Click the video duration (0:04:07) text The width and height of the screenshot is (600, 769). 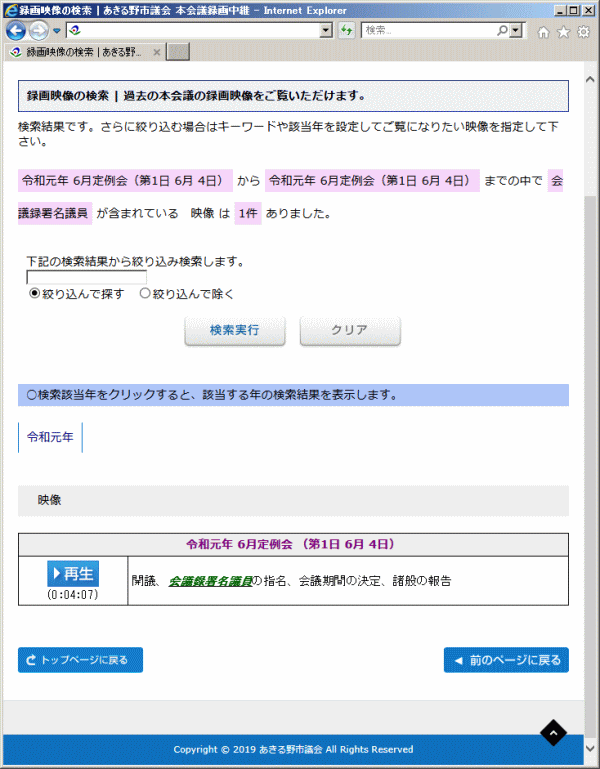pyautogui.click(x=73, y=594)
